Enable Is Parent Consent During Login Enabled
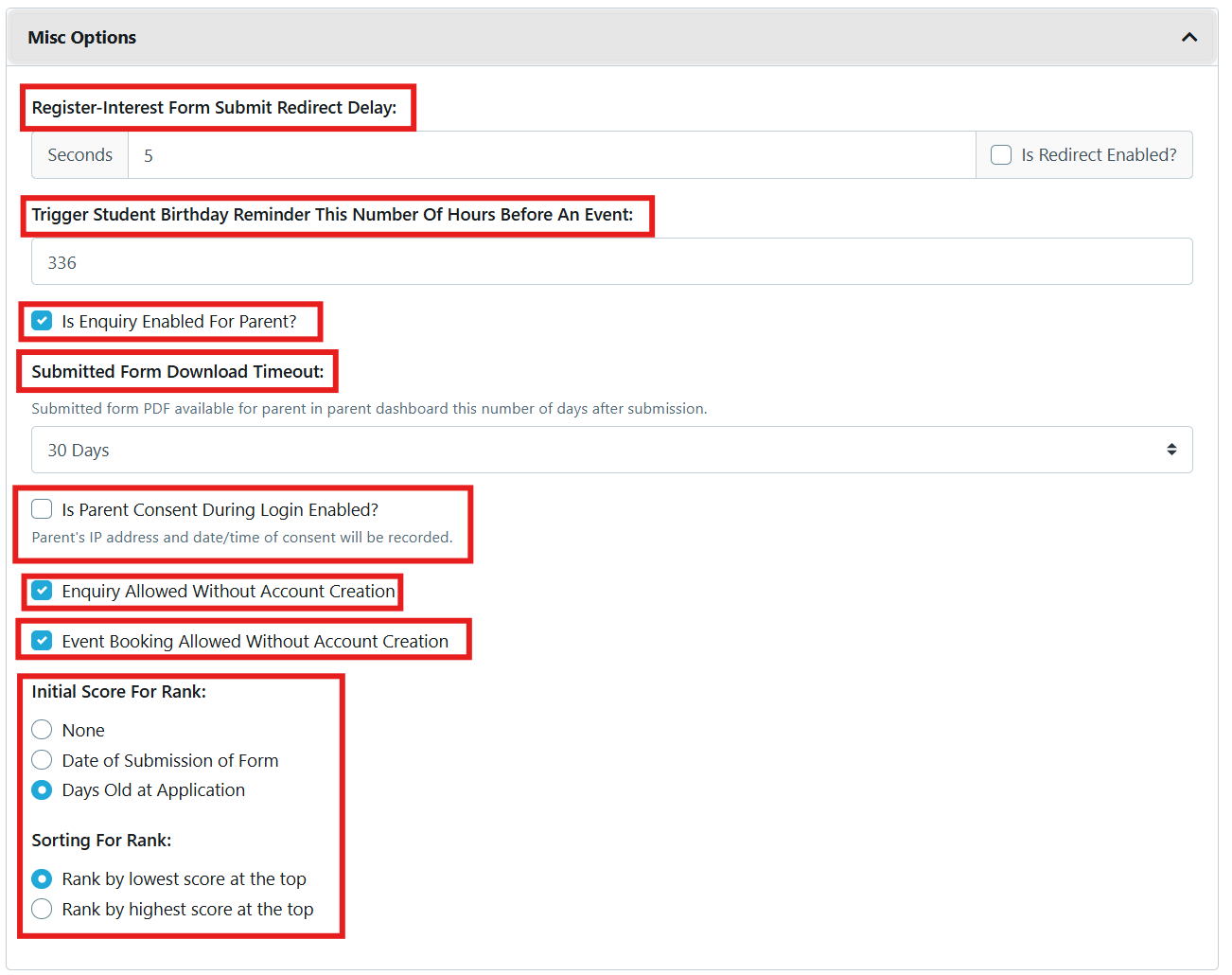This screenshot has width=1232, height=975. pos(42,508)
